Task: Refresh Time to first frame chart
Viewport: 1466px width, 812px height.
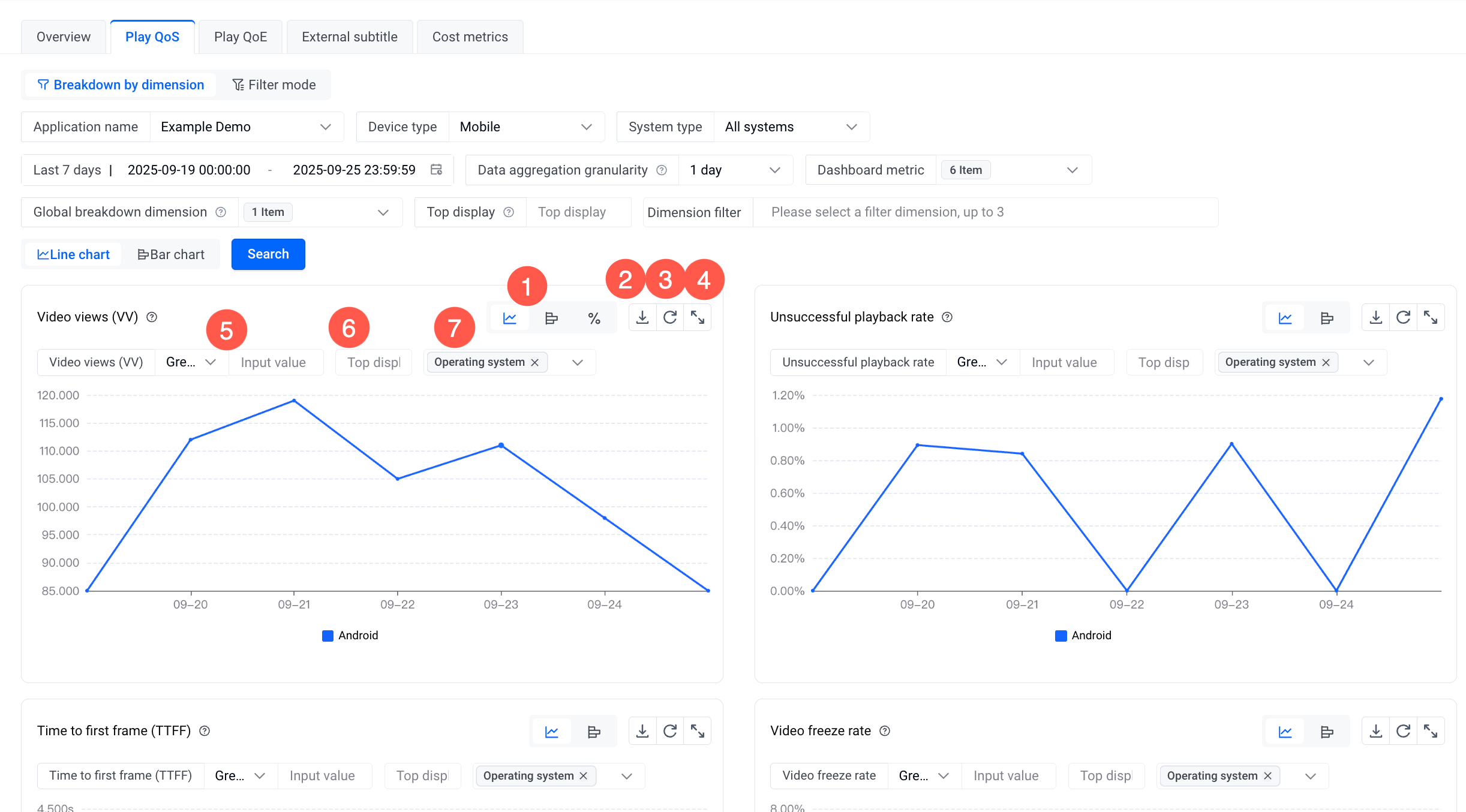Action: 670,731
